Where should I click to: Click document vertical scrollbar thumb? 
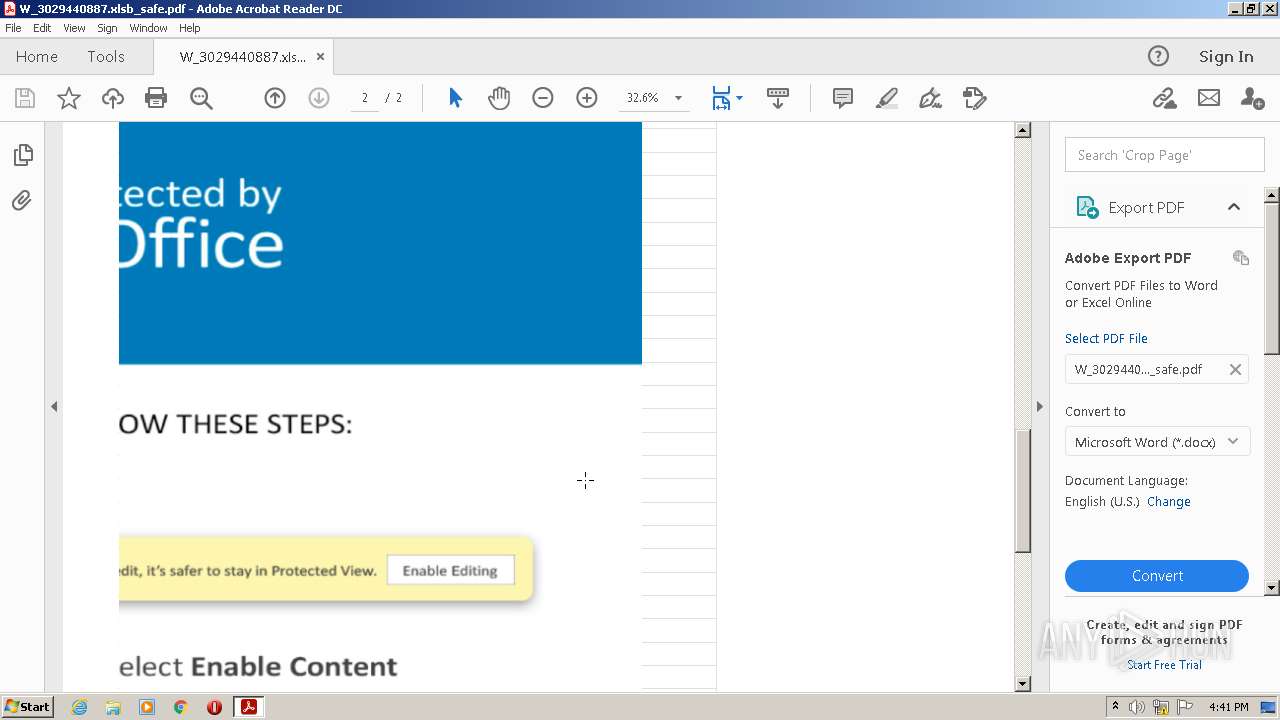tap(1022, 491)
